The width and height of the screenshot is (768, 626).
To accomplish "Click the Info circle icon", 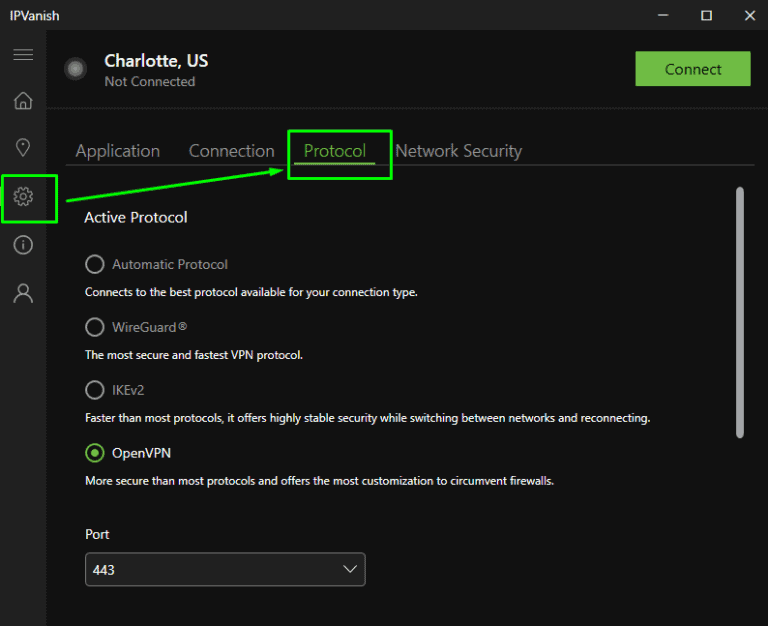I will [x=23, y=245].
